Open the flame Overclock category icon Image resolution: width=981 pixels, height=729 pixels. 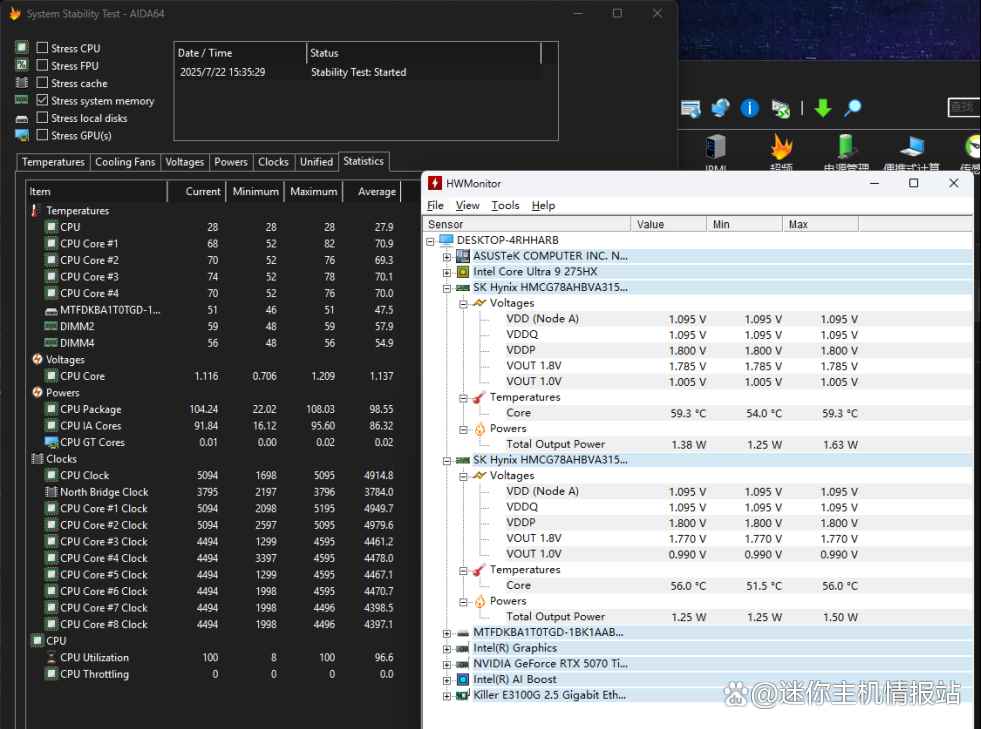pos(781,147)
